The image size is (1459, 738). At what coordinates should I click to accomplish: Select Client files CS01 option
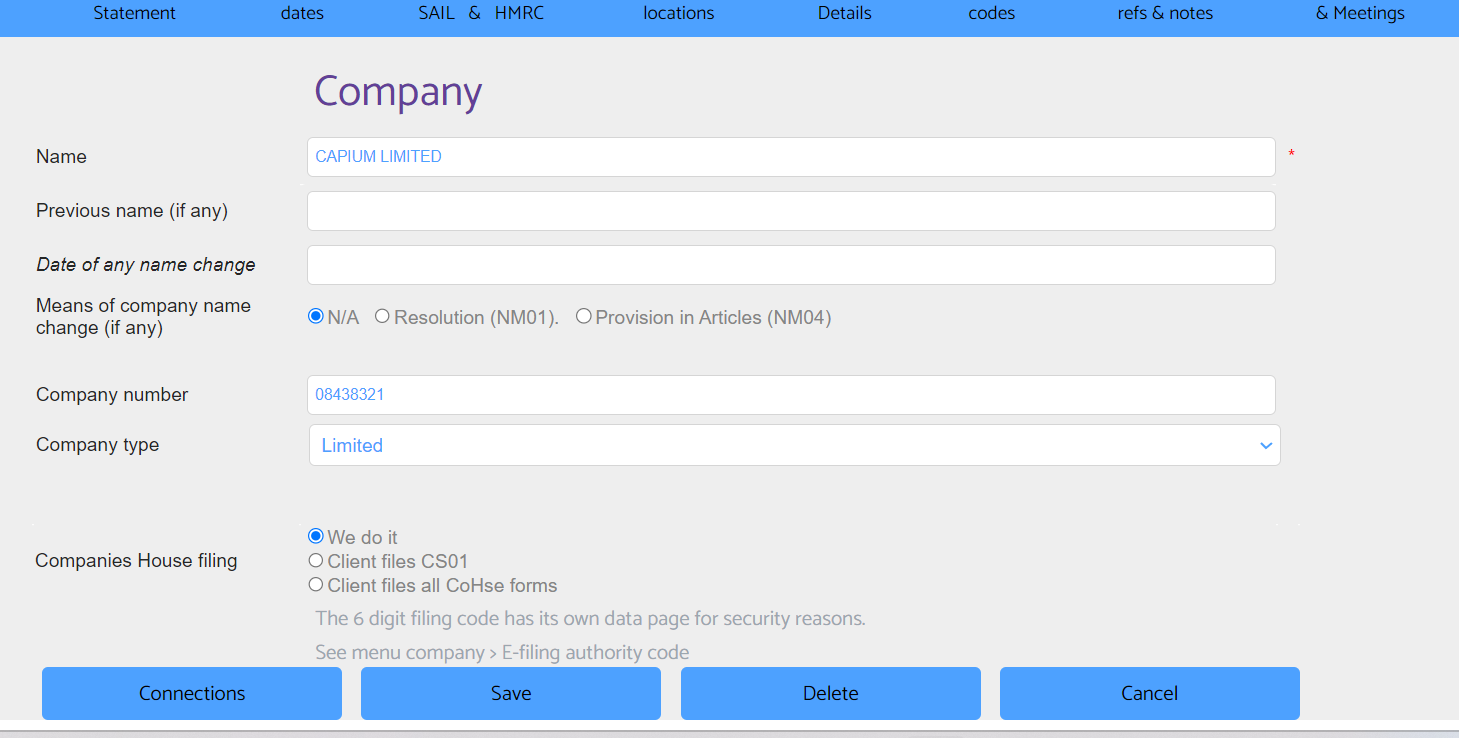tap(316, 561)
